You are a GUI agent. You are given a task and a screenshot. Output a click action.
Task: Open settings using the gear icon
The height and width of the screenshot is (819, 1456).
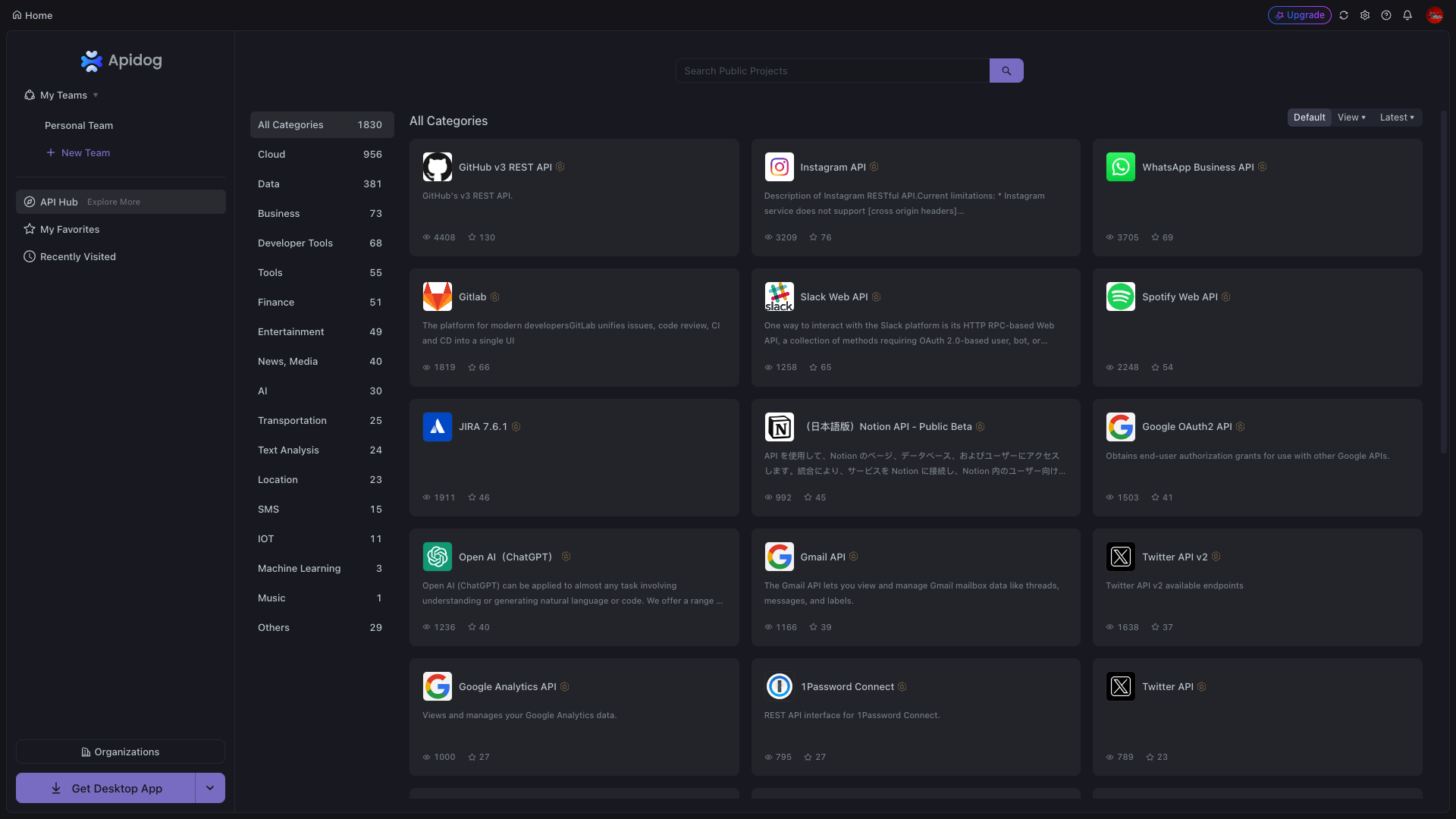(x=1366, y=14)
